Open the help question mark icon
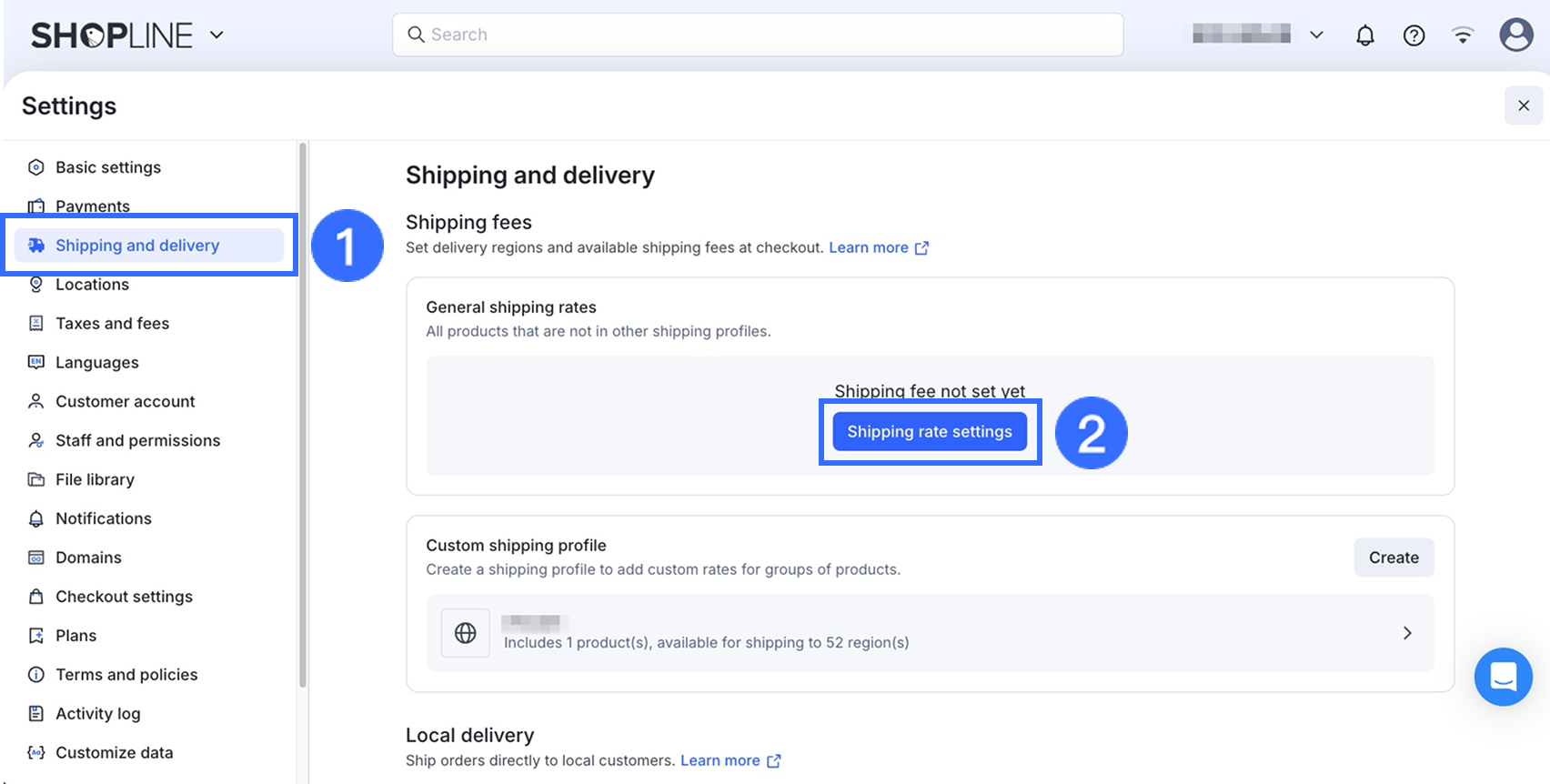 (1414, 35)
